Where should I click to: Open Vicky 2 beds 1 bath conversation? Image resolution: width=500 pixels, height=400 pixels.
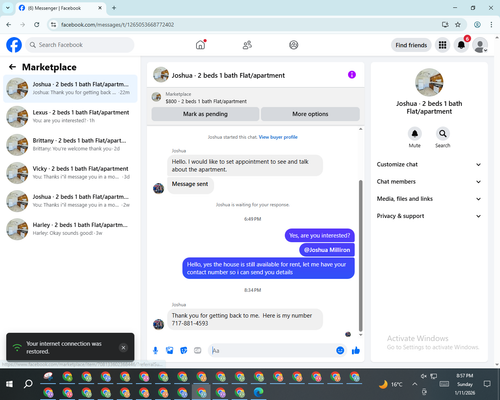point(70,173)
